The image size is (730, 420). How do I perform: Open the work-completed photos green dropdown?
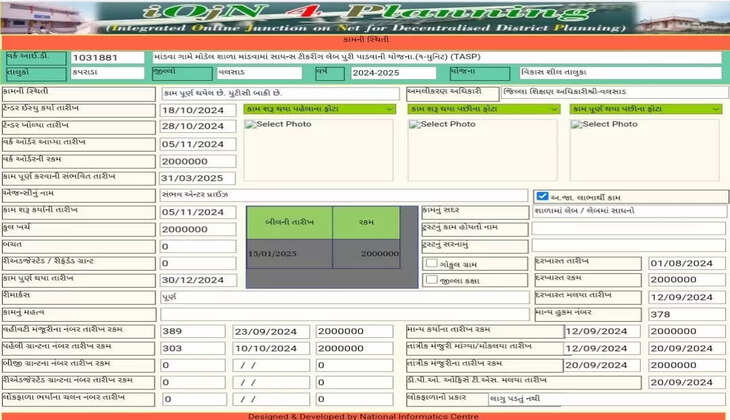(x=643, y=108)
